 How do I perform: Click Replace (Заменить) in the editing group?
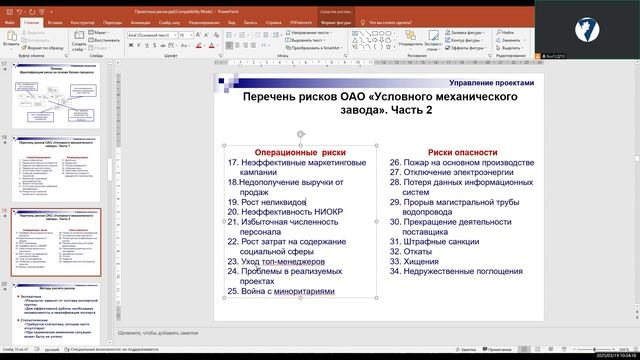(x=508, y=40)
